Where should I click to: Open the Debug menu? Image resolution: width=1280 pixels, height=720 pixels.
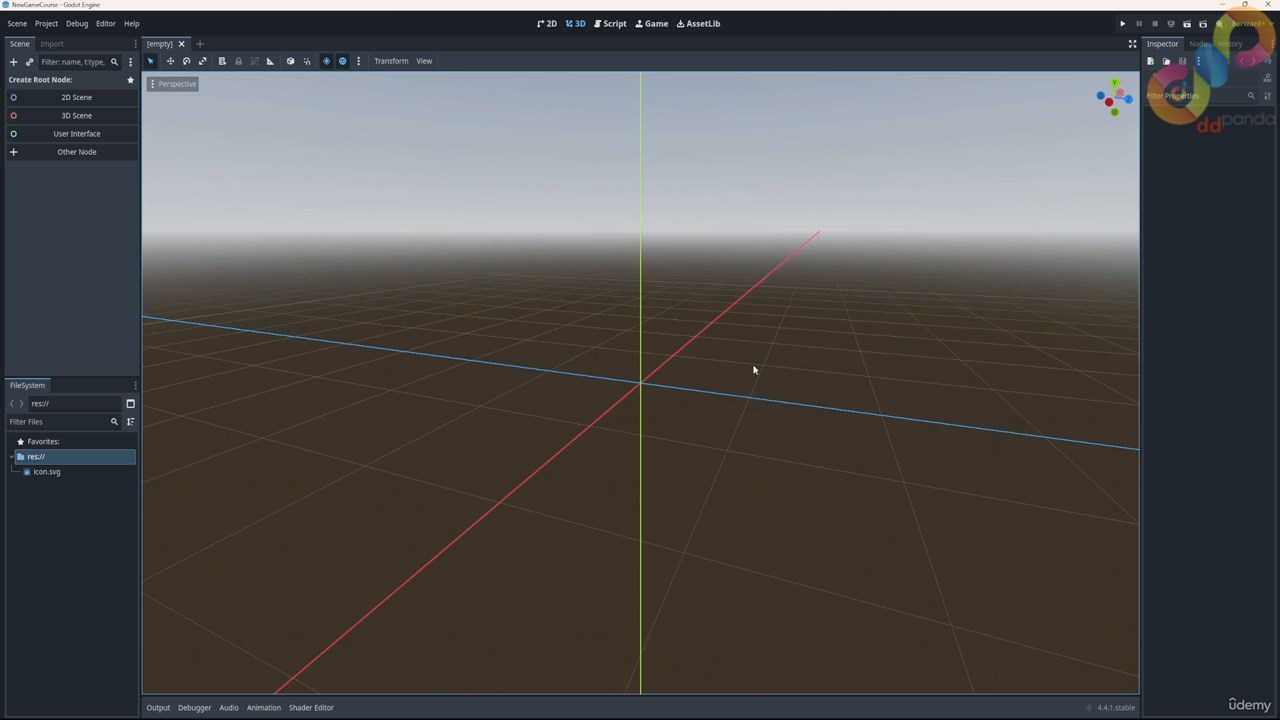(77, 23)
